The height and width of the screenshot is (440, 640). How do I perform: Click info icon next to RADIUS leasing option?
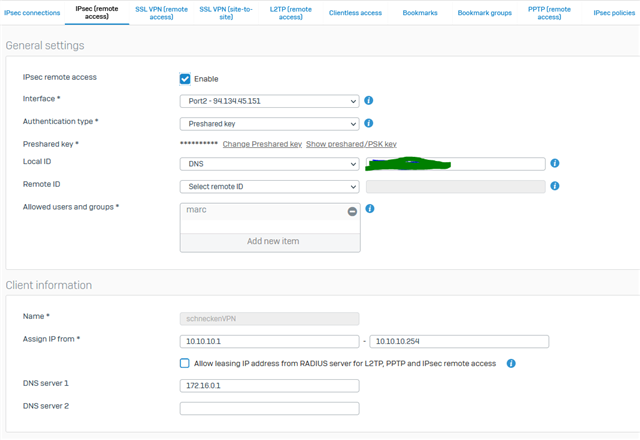(510, 363)
